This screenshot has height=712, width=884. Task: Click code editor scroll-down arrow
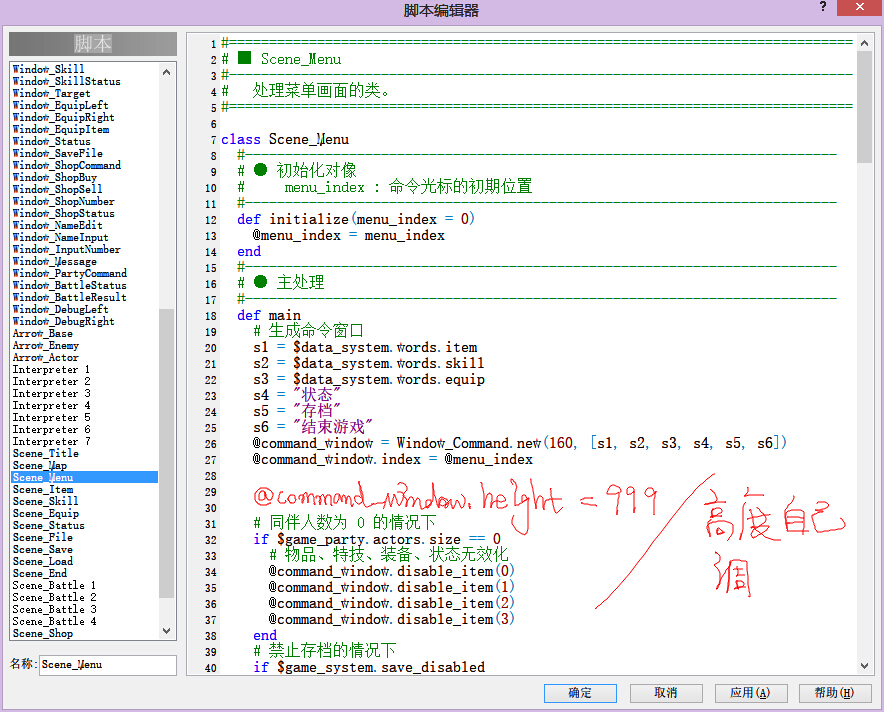click(864, 666)
